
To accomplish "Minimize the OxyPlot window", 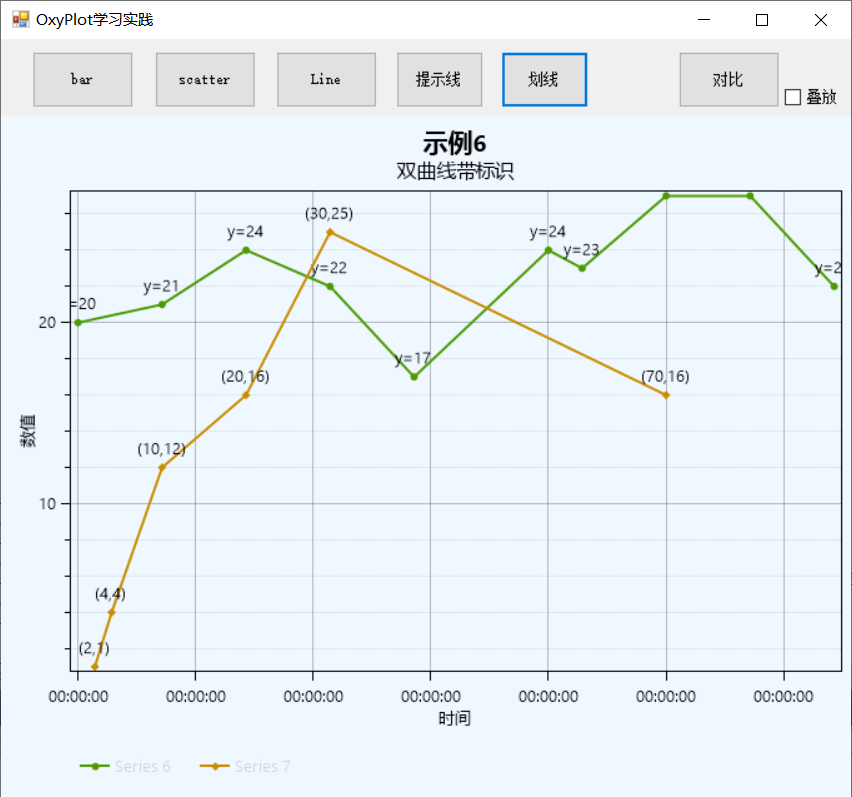I will 704,20.
